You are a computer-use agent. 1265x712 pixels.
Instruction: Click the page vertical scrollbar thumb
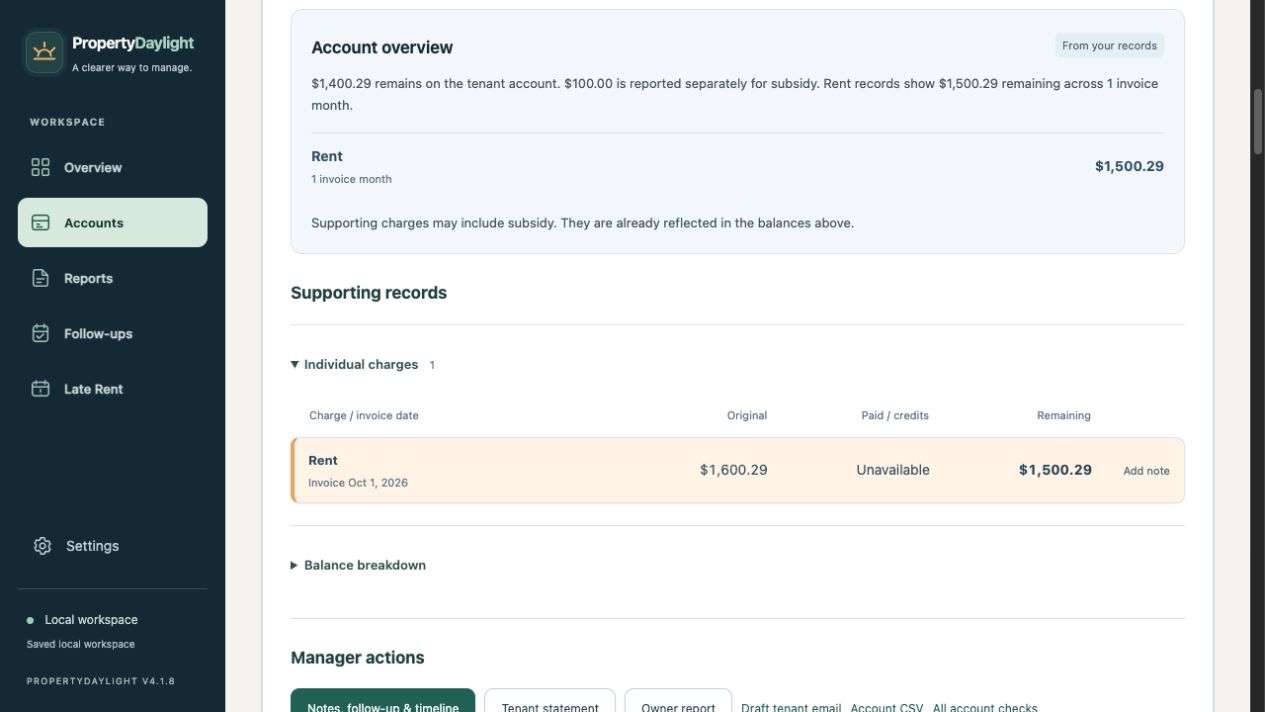1258,121
